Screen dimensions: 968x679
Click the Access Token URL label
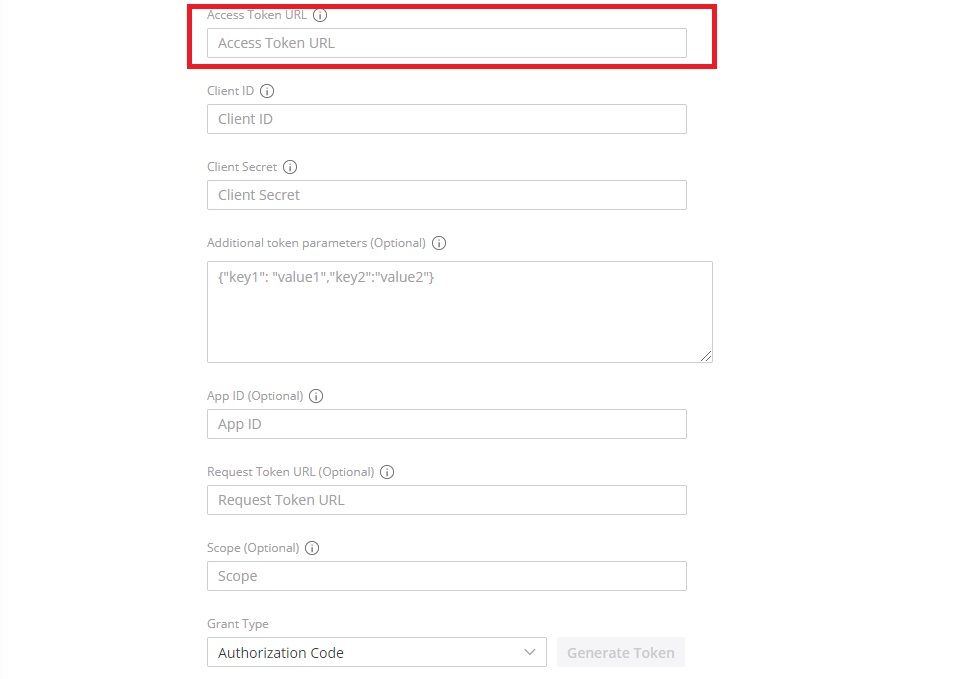click(x=257, y=15)
